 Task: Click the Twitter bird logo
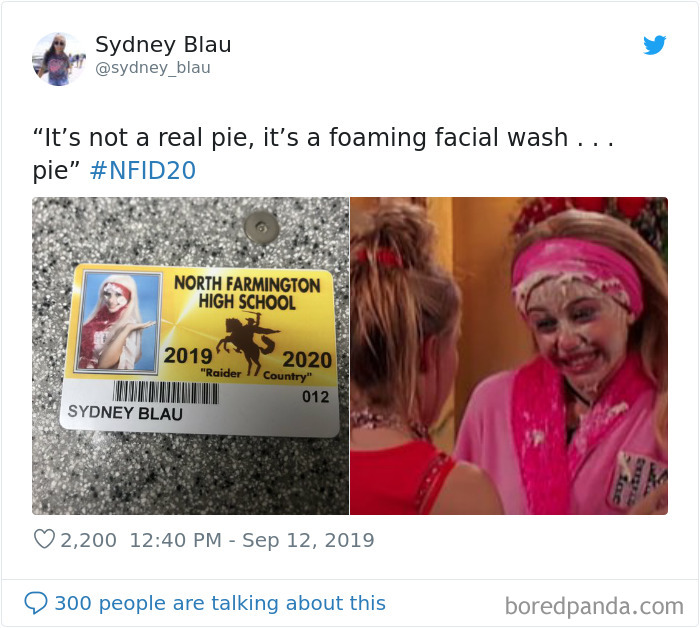pos(654,45)
